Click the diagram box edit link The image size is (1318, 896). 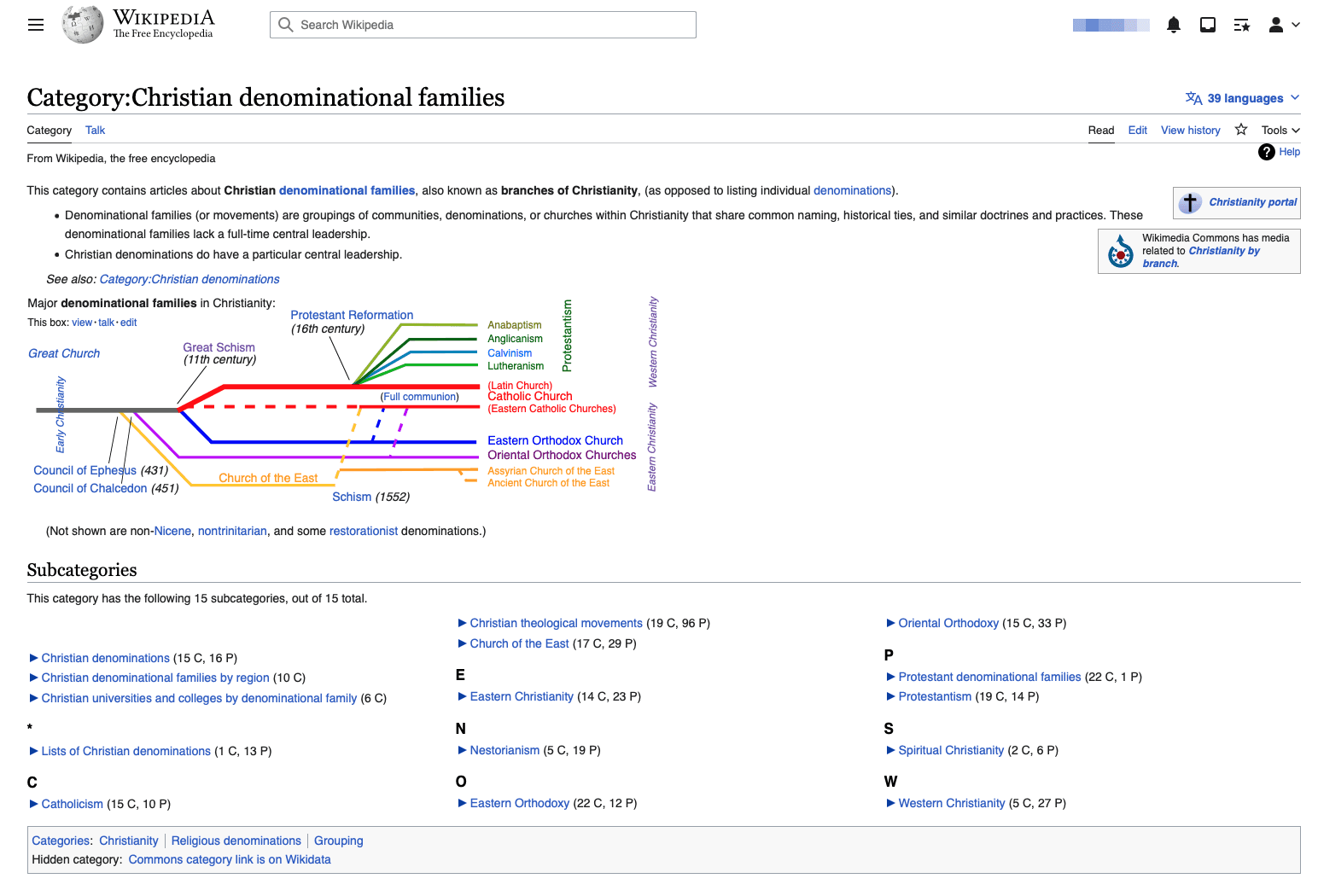point(128,323)
